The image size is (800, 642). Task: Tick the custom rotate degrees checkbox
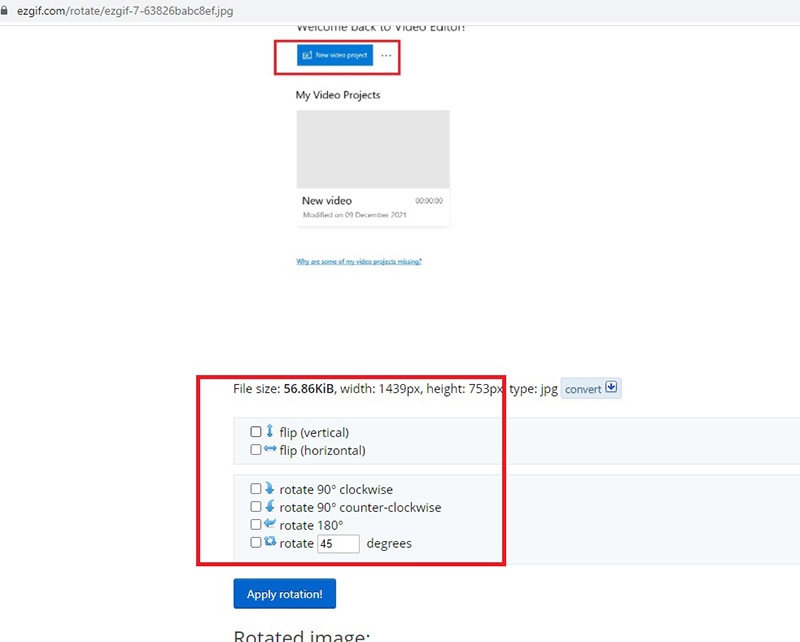tap(256, 542)
